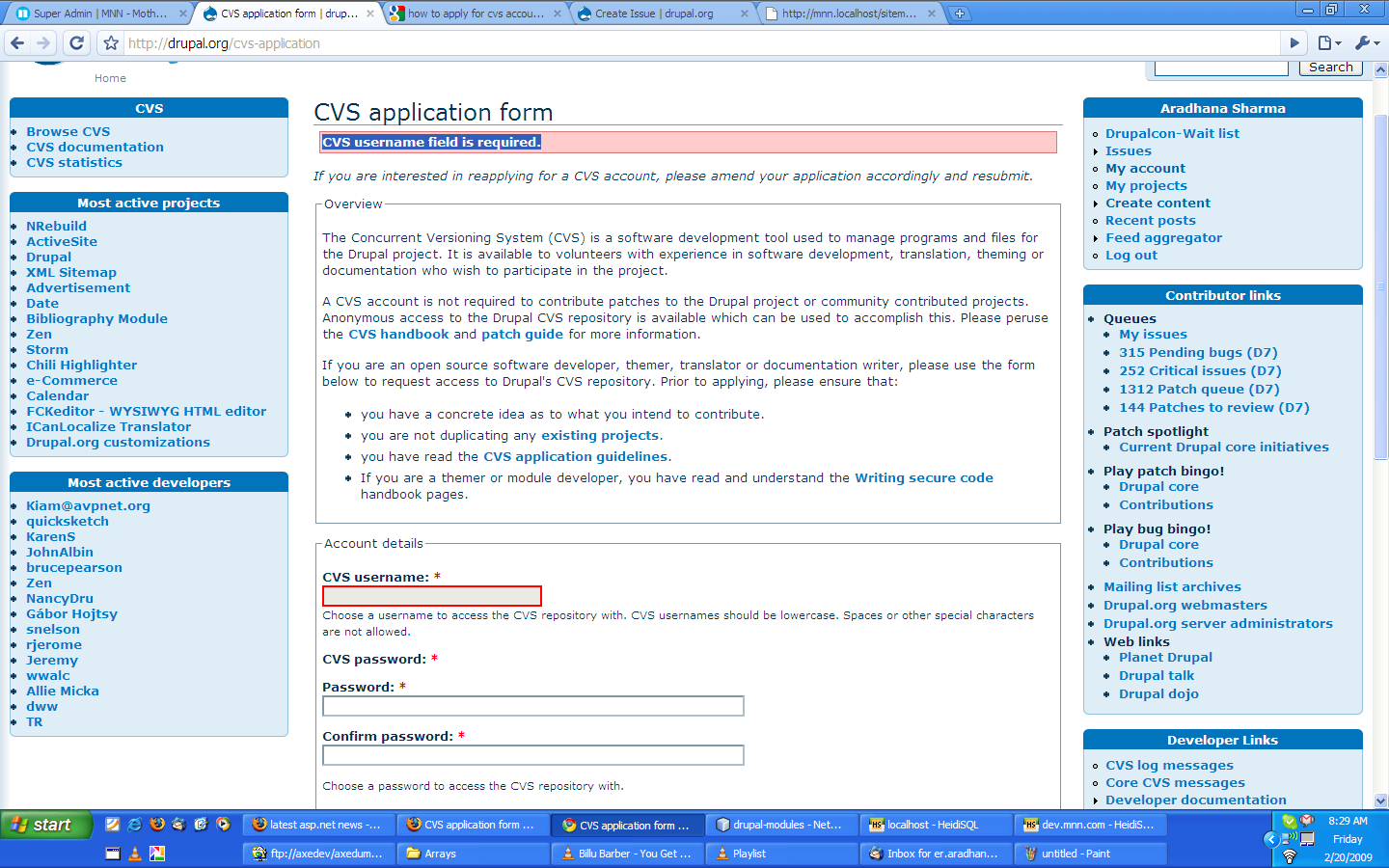
Task: Click the Gmail notifier tray icon
Action: coord(1307,821)
